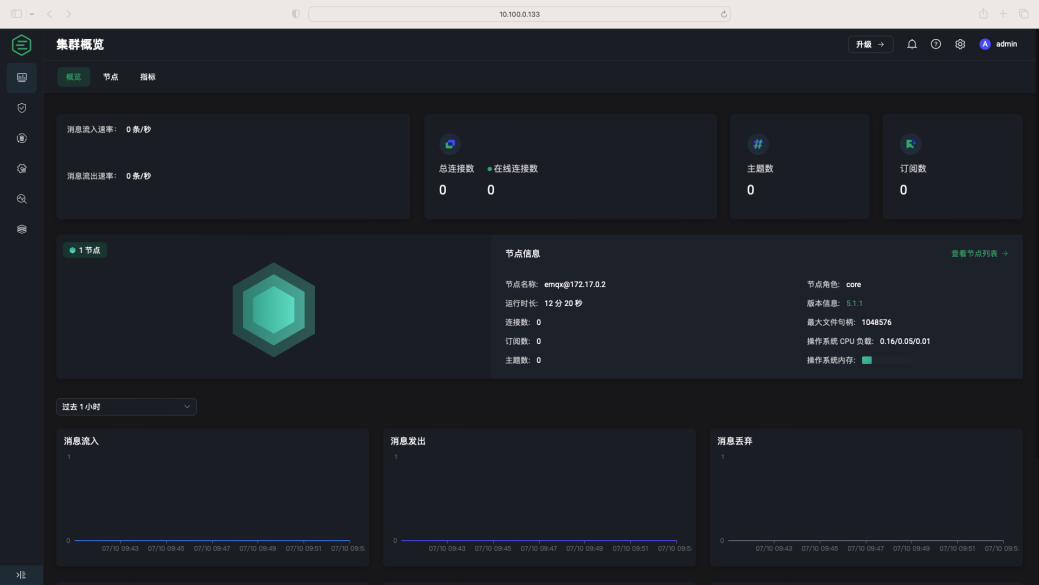
Task: Open the management gear sidebar icon
Action: coord(21,169)
